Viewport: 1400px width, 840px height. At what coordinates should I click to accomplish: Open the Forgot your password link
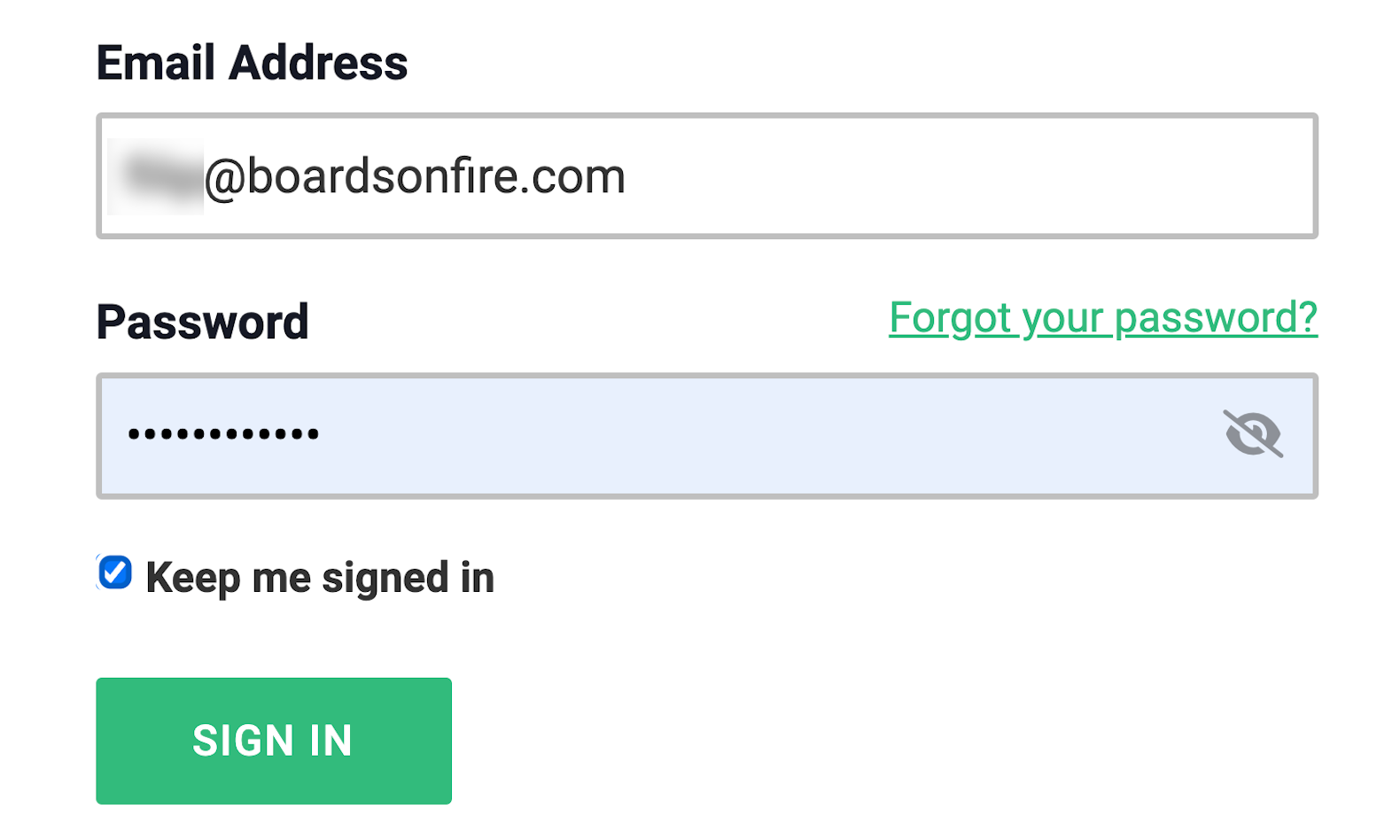coord(1103,317)
